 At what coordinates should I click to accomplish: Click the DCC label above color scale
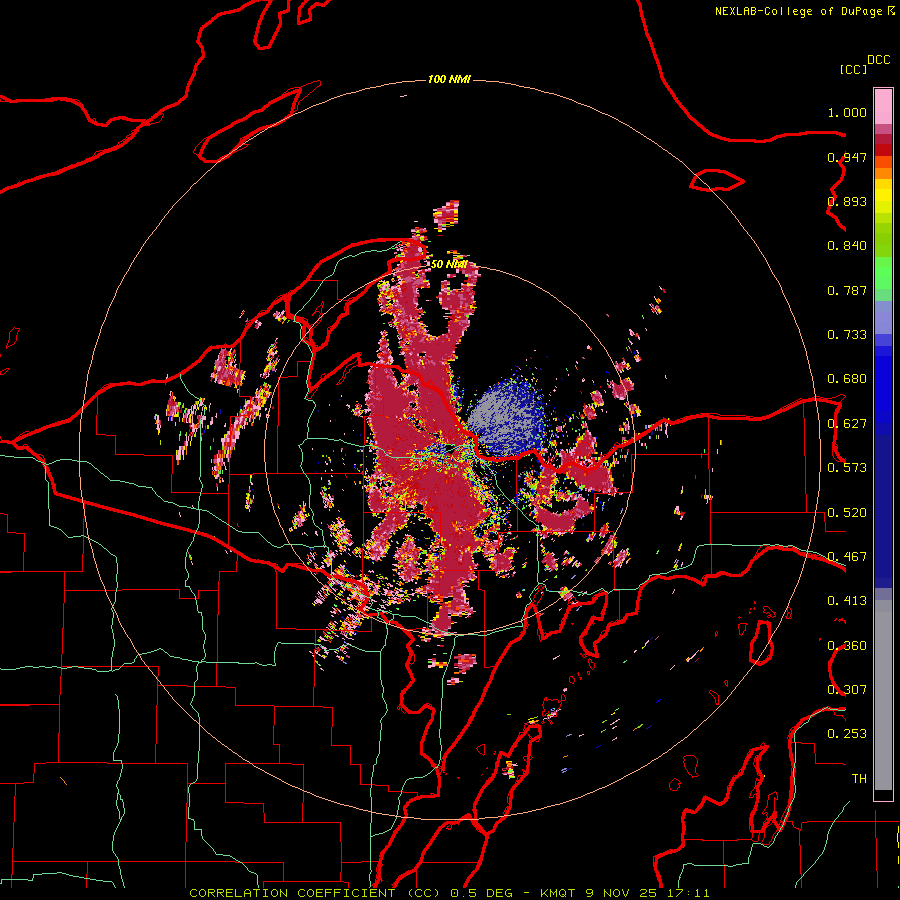[x=879, y=60]
